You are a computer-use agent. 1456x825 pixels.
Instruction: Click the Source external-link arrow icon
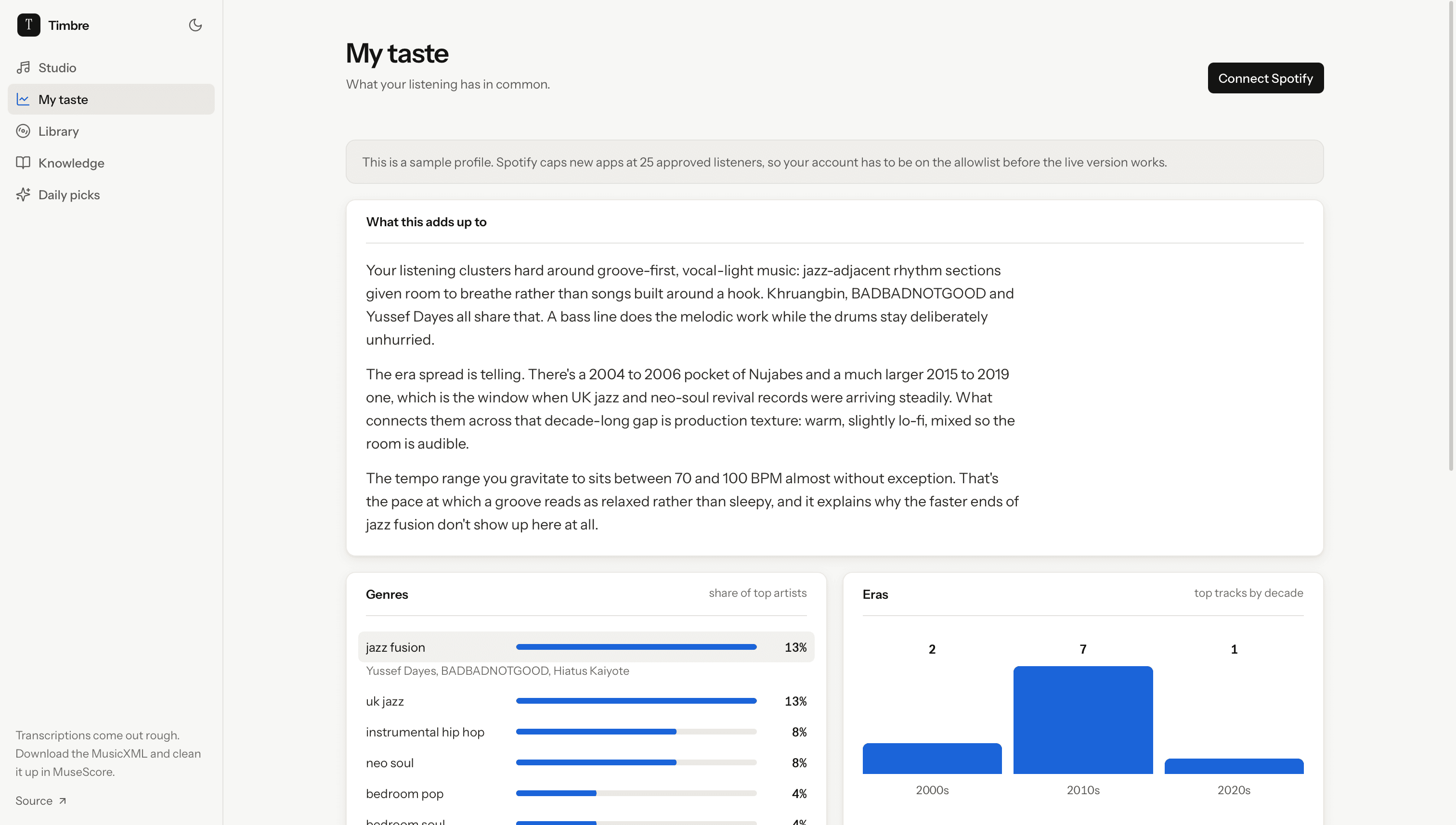coord(62,800)
